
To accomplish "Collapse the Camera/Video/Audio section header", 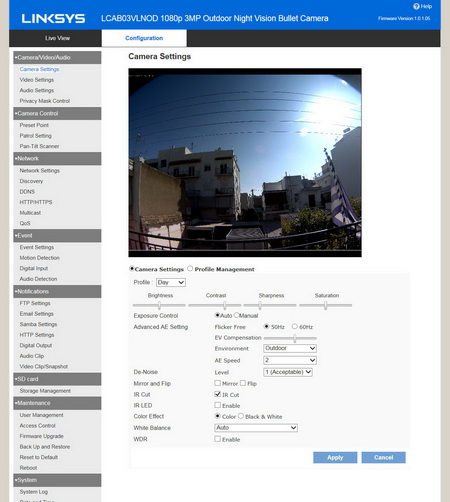I will tap(57, 57).
